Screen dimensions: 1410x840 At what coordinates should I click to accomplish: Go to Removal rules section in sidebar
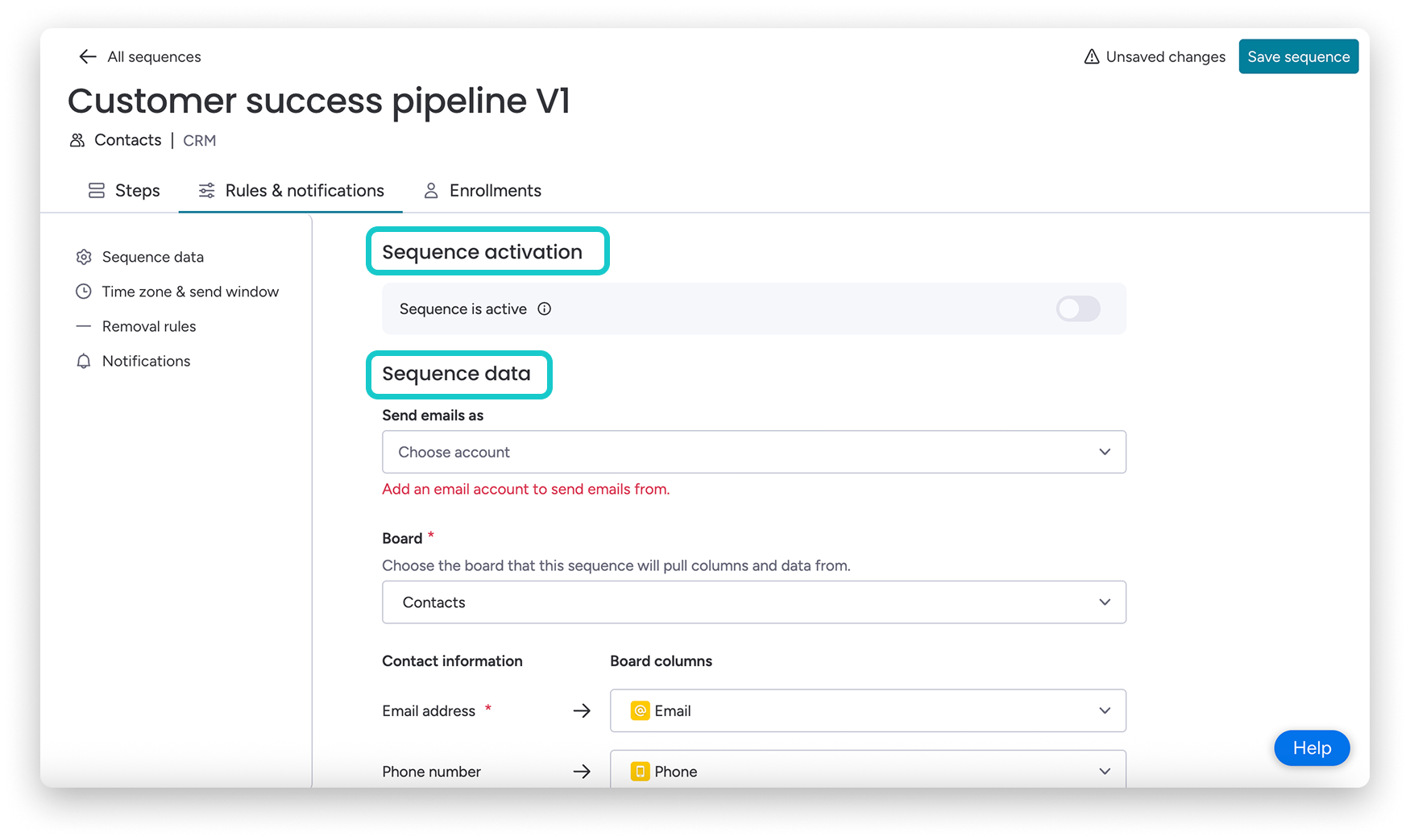tap(149, 326)
